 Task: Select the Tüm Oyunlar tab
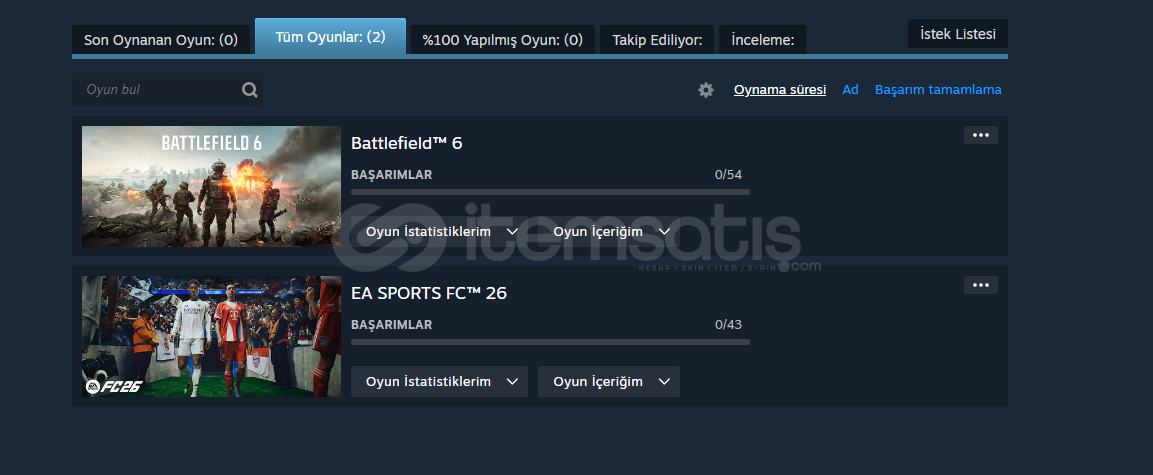[330, 37]
